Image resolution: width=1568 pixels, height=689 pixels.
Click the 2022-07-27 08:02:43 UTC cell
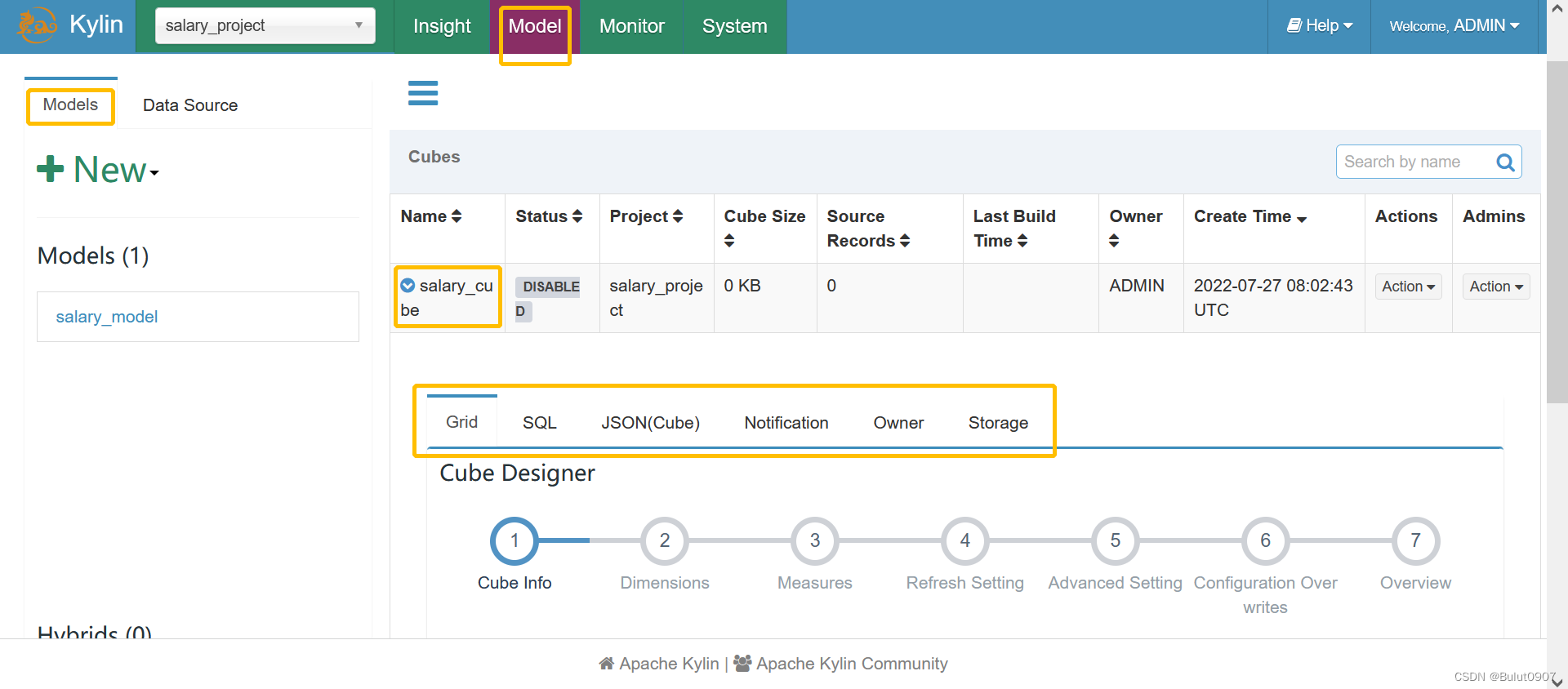pos(1273,298)
